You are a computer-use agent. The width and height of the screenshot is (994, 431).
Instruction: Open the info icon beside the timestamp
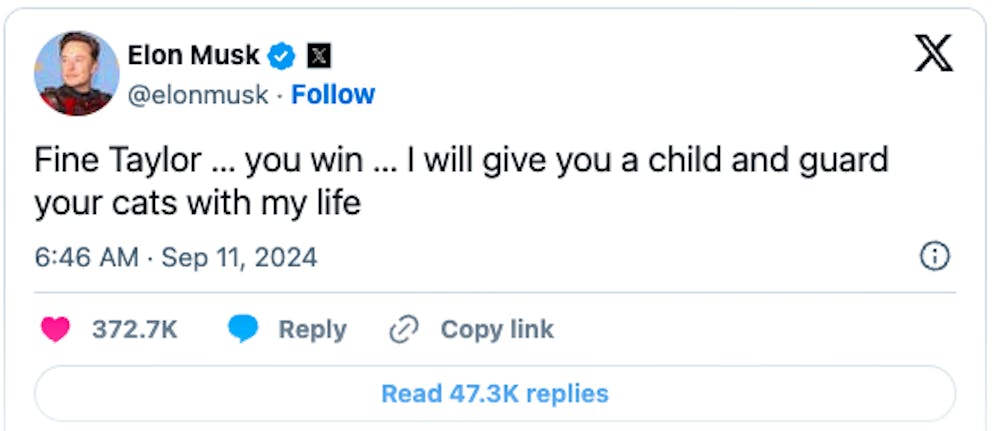click(933, 257)
